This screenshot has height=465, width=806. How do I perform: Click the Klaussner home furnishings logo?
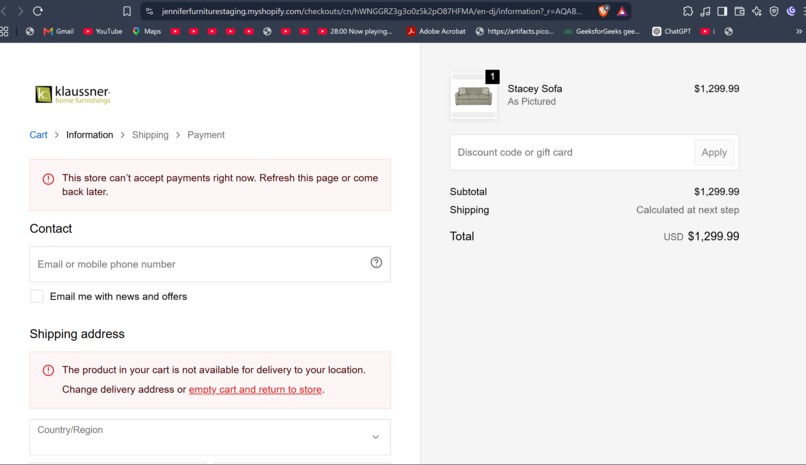72,95
